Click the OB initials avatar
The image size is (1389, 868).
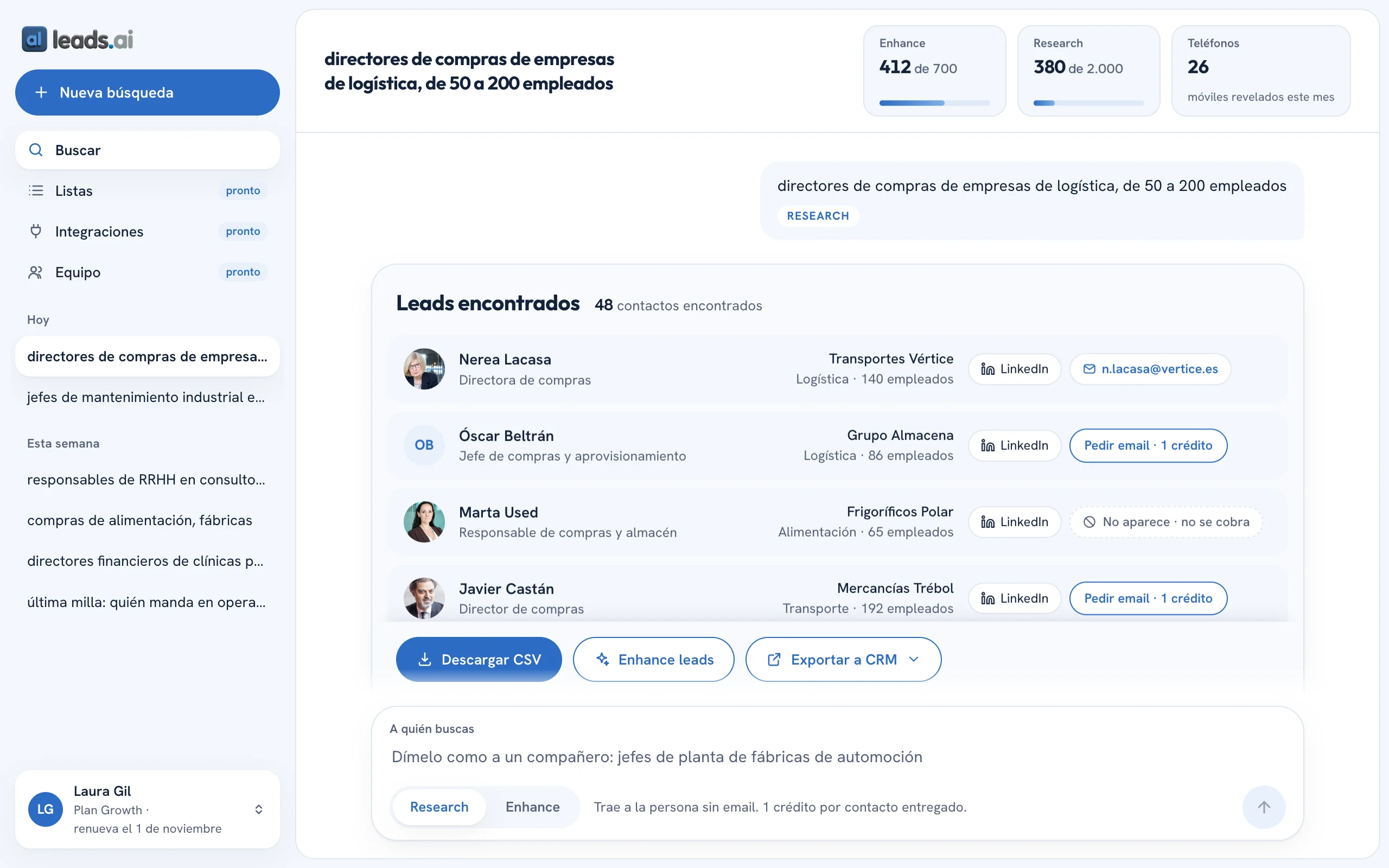(x=424, y=445)
